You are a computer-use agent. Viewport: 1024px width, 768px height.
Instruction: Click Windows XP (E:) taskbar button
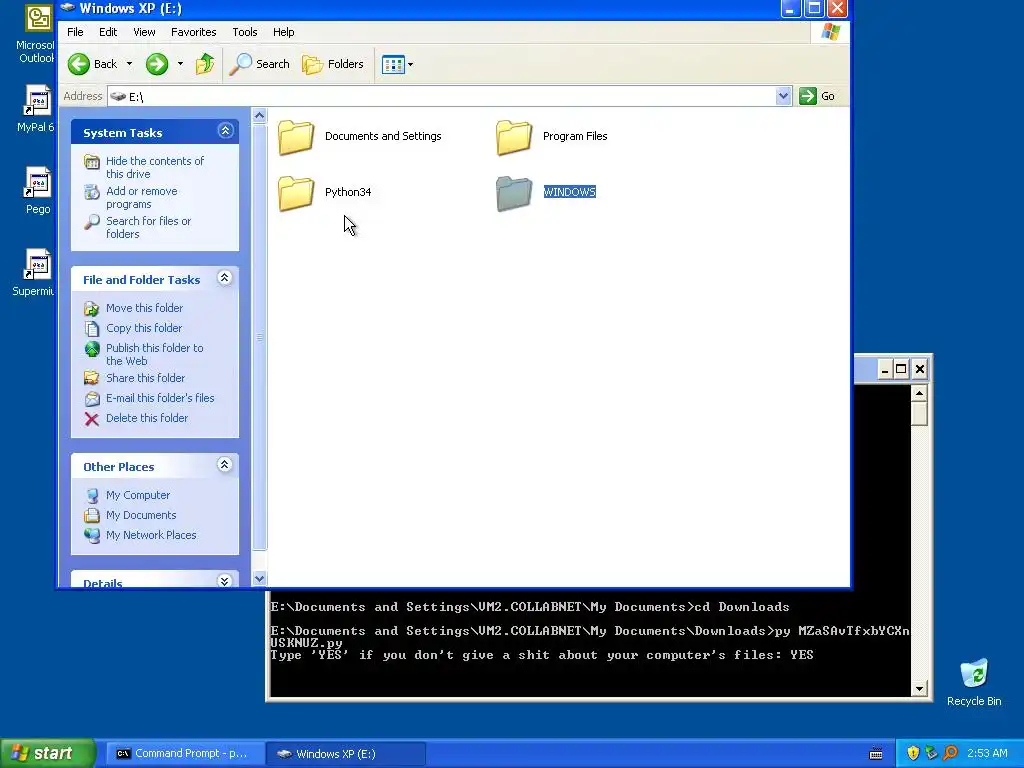[x=346, y=754]
